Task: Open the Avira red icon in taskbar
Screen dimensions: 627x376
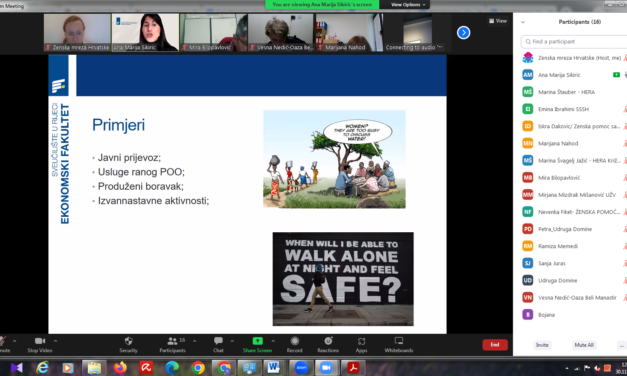Action: [x=146, y=368]
